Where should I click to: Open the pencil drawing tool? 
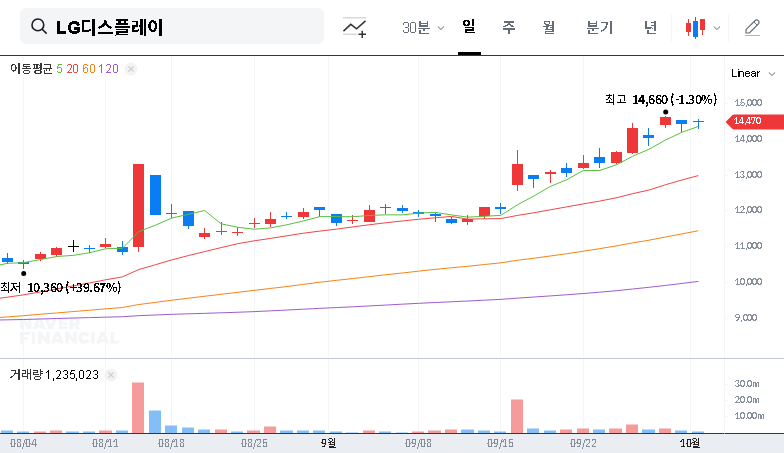[752, 27]
